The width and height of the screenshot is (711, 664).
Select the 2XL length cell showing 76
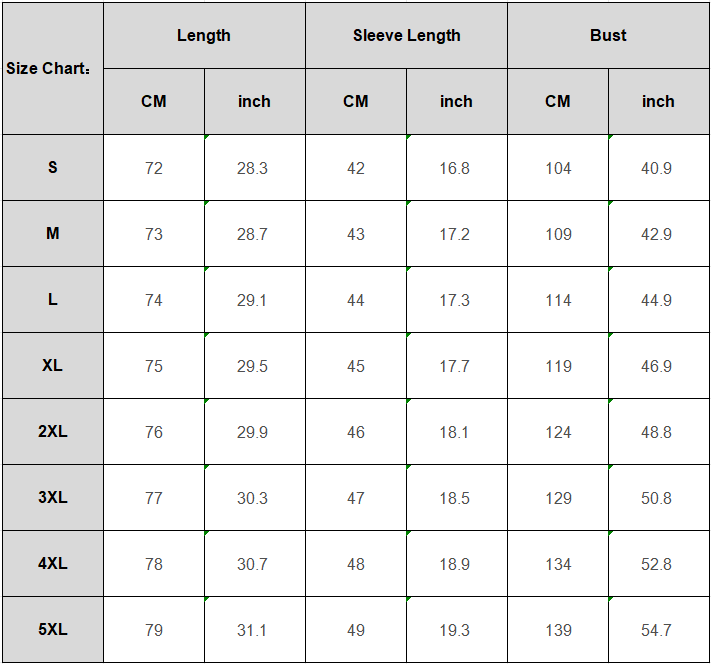[x=154, y=432]
